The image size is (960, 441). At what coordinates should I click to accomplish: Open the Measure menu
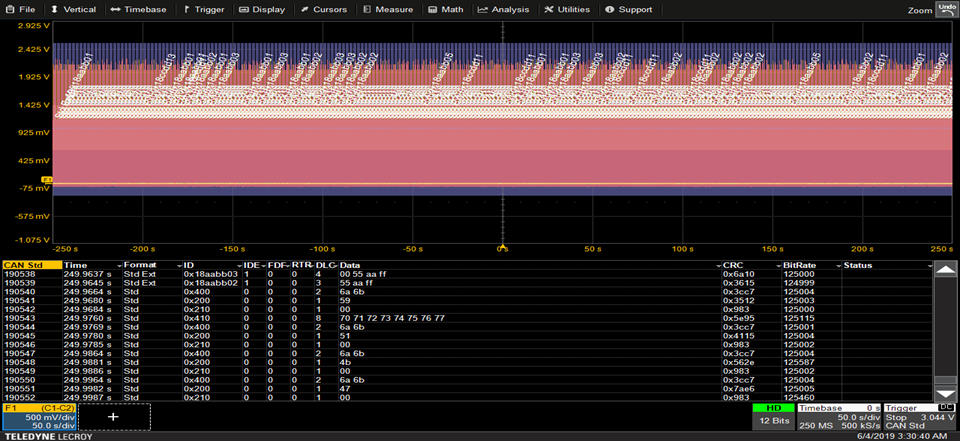pyautogui.click(x=387, y=9)
